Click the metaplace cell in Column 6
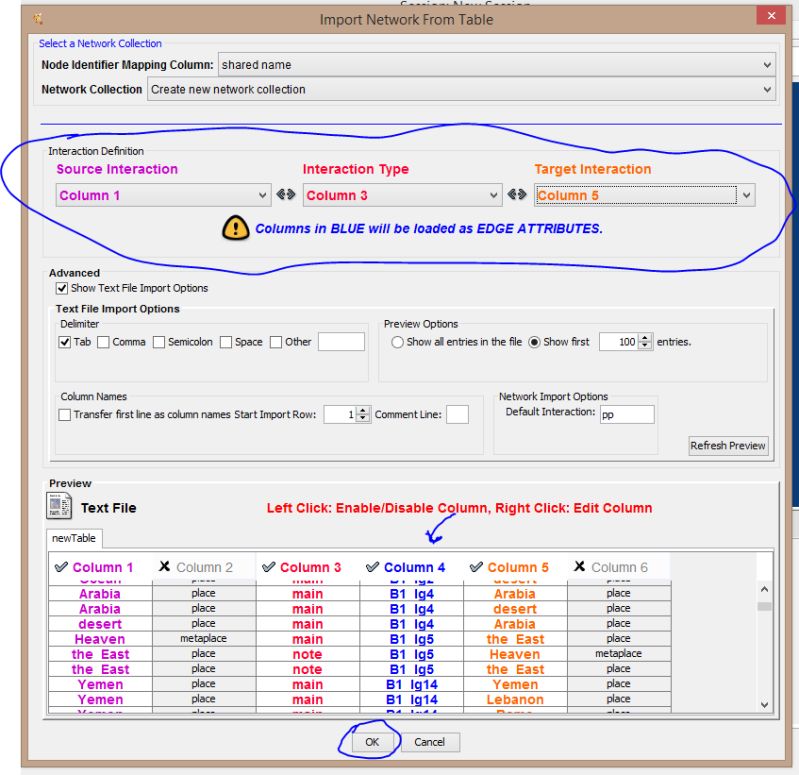Viewport: 799px width, 775px height. point(618,654)
